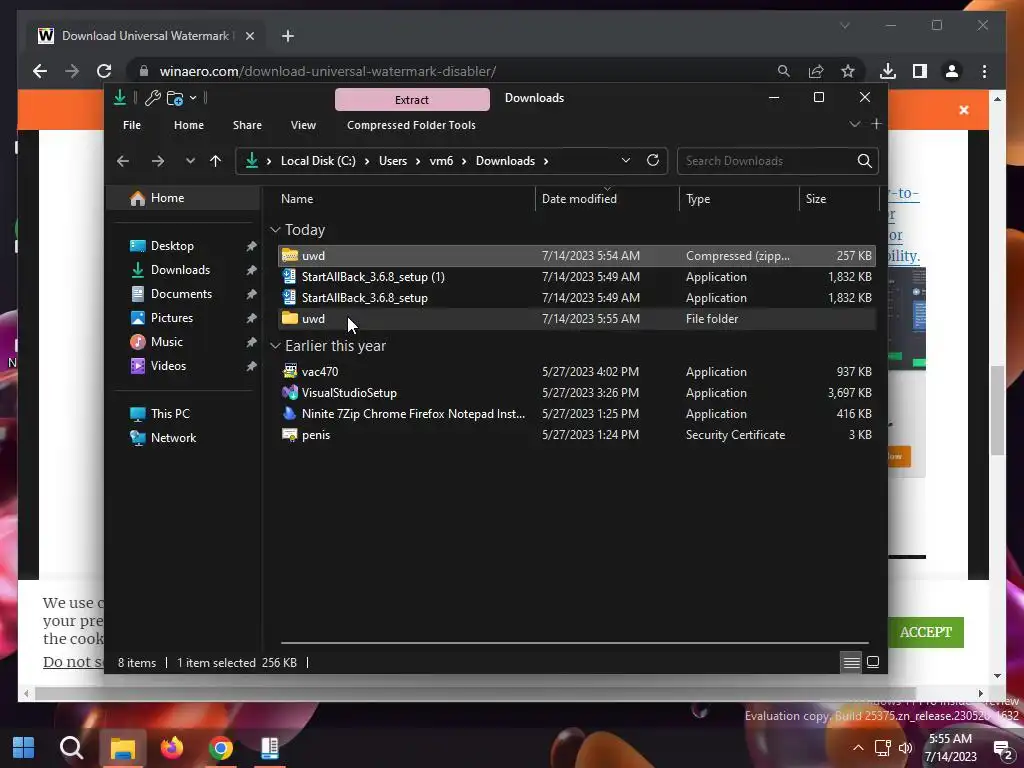The width and height of the screenshot is (1024, 768).
Task: Close the Download Universal Watermark browser tab
Action: [249, 36]
